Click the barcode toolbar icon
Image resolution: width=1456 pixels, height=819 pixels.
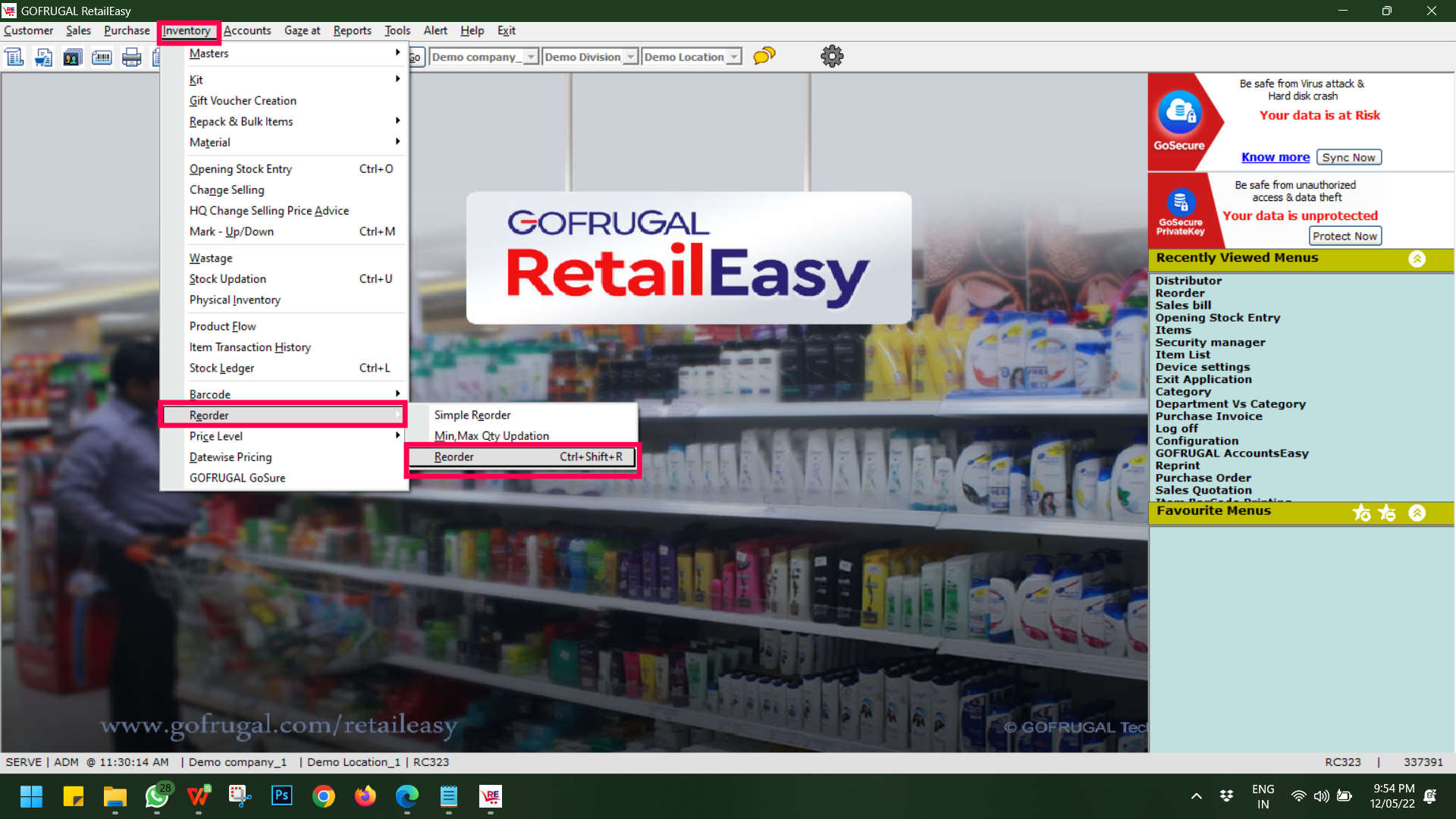click(x=102, y=57)
